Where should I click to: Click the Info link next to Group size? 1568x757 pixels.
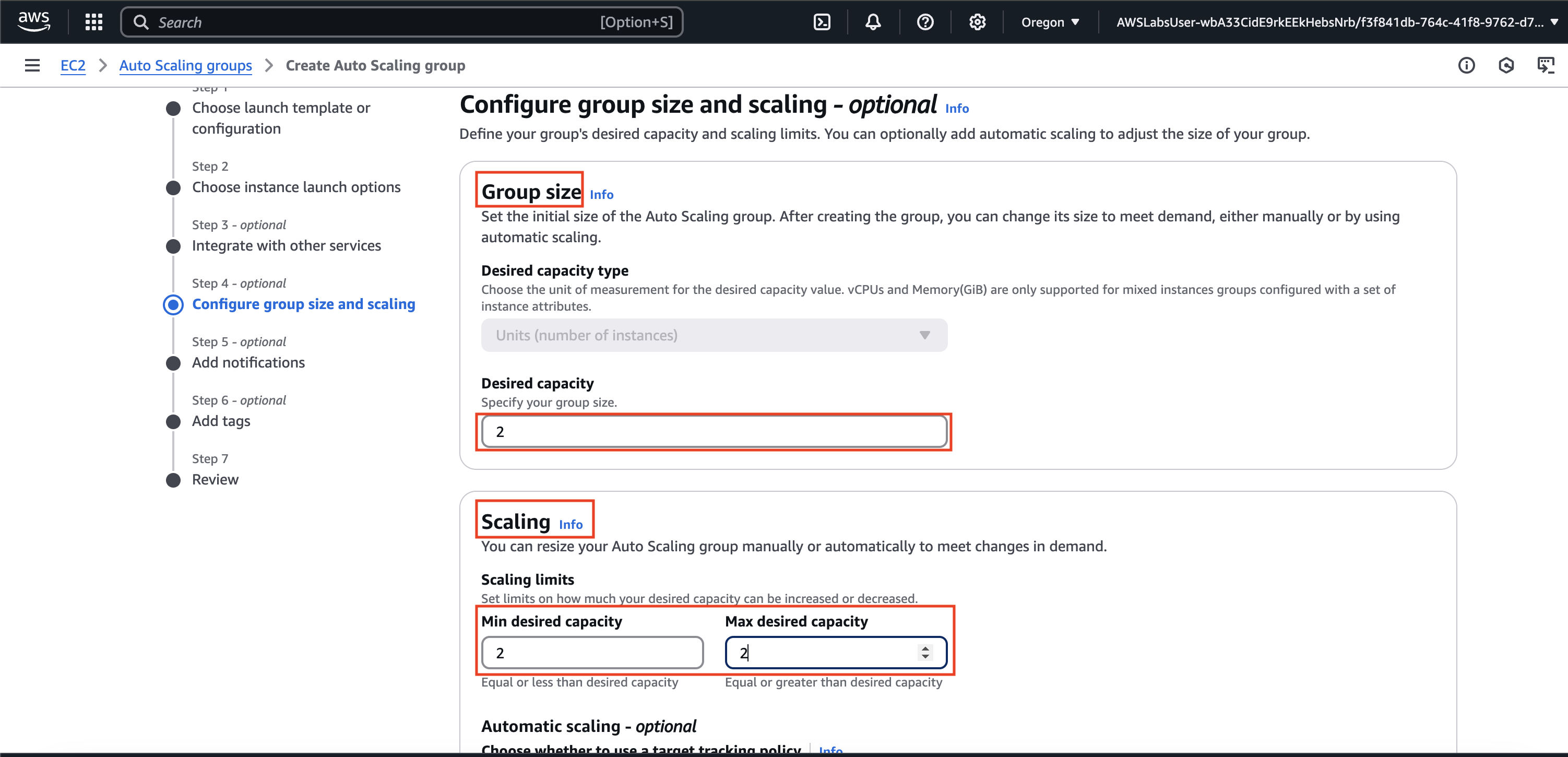tap(601, 194)
